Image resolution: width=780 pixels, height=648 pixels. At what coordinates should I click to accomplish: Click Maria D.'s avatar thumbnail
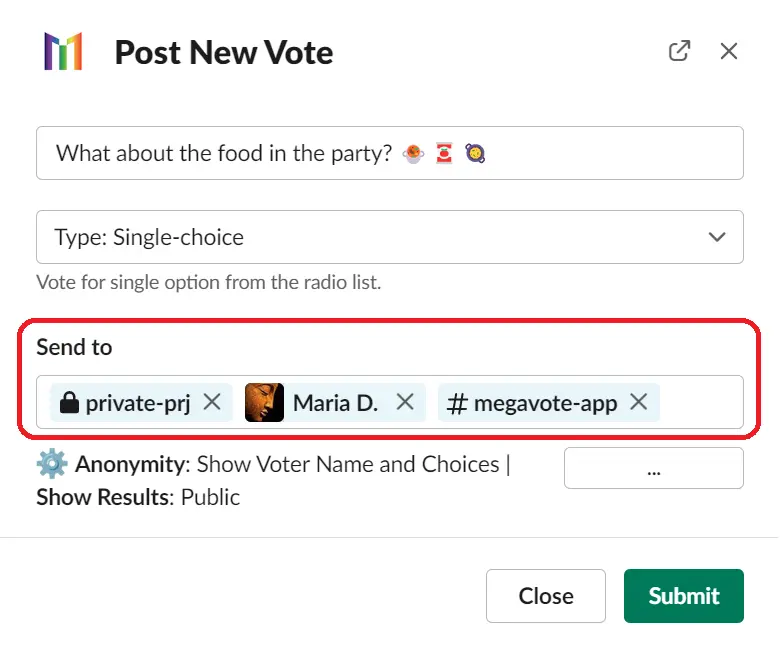tap(264, 402)
